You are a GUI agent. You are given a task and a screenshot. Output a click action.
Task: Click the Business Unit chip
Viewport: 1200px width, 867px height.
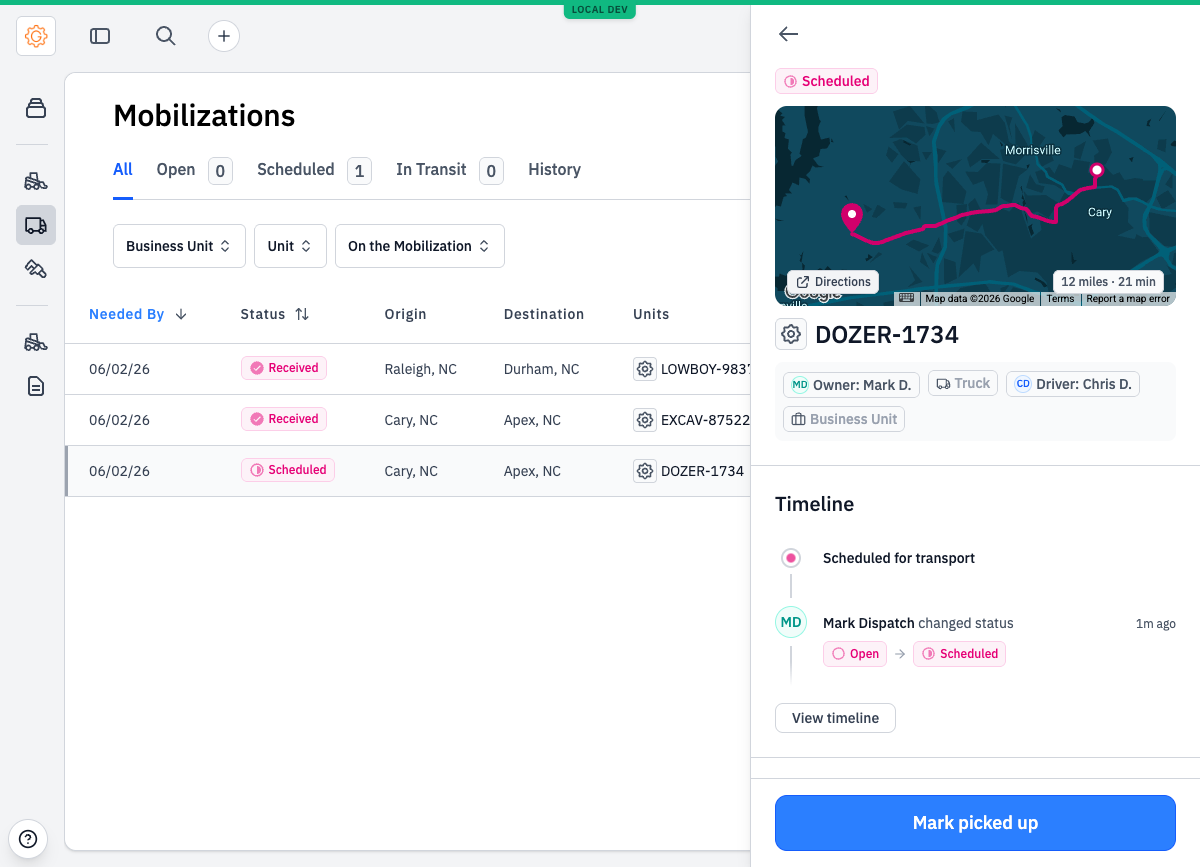(844, 419)
